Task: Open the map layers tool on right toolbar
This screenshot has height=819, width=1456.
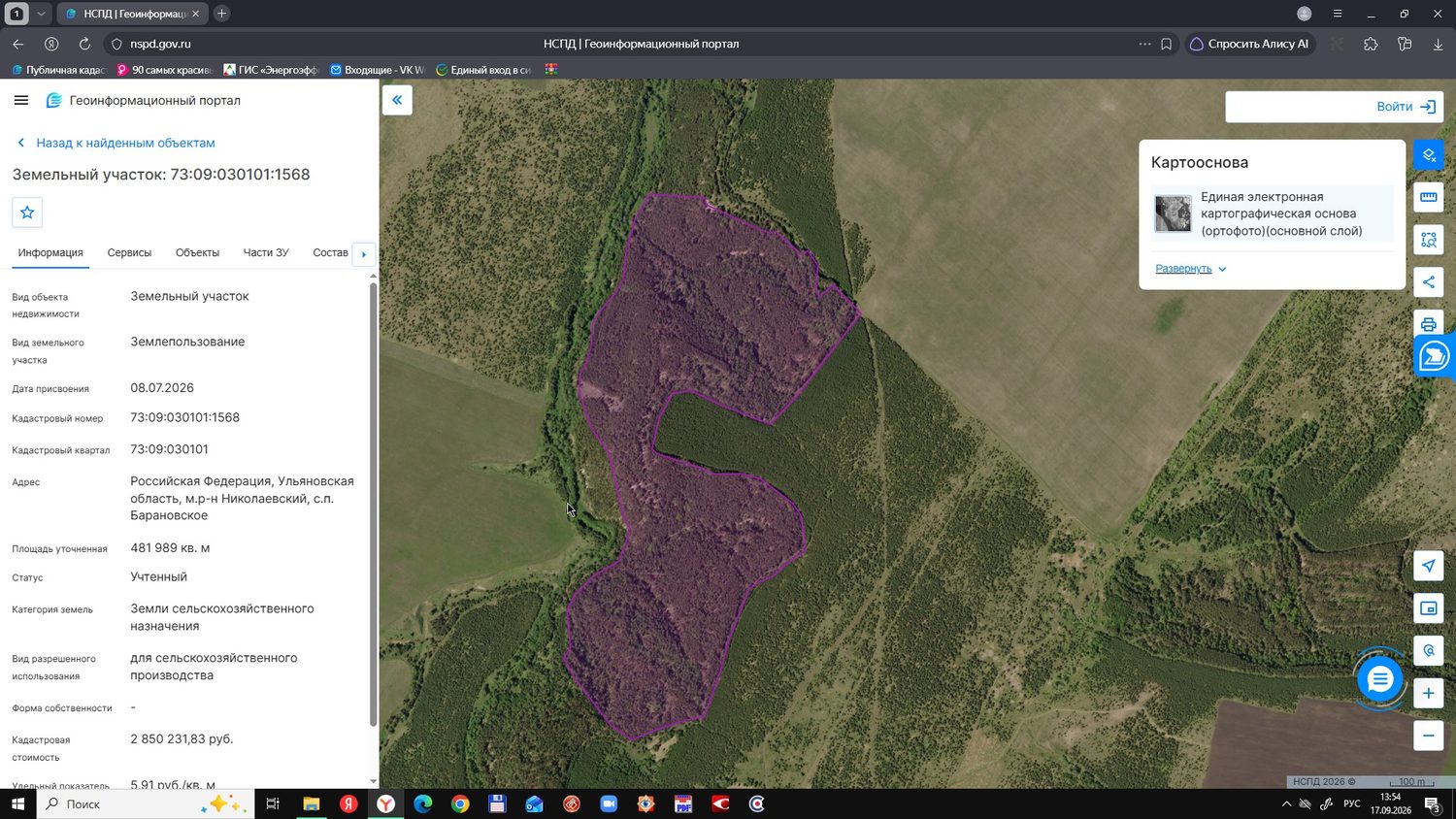Action: click(x=1429, y=155)
